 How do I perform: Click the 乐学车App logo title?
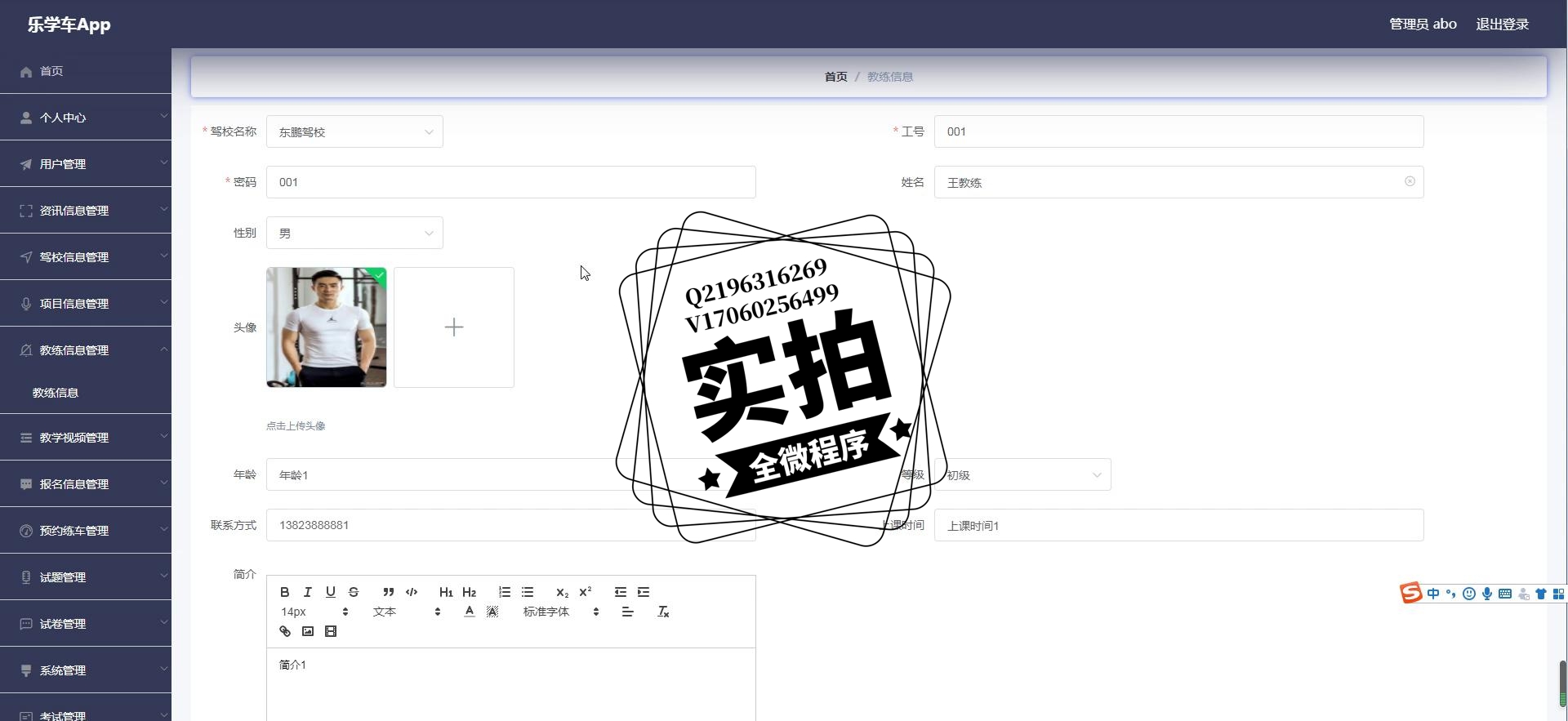coord(69,24)
